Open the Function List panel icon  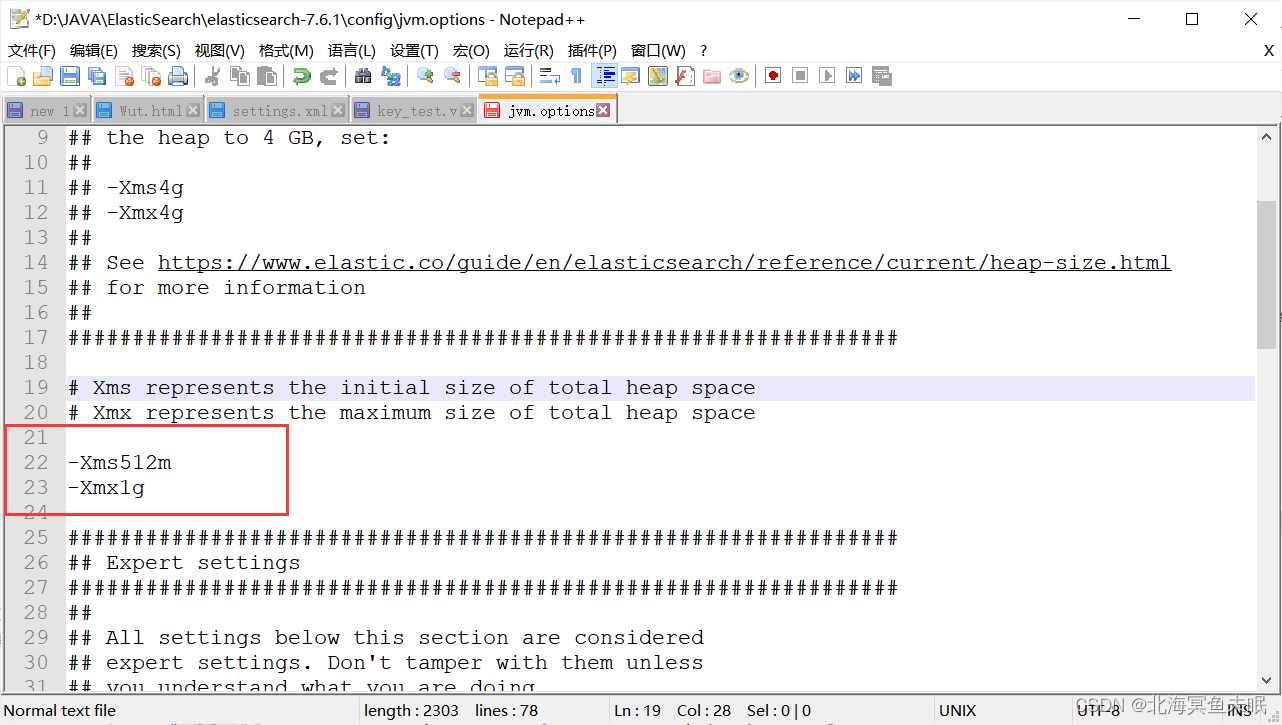685,76
